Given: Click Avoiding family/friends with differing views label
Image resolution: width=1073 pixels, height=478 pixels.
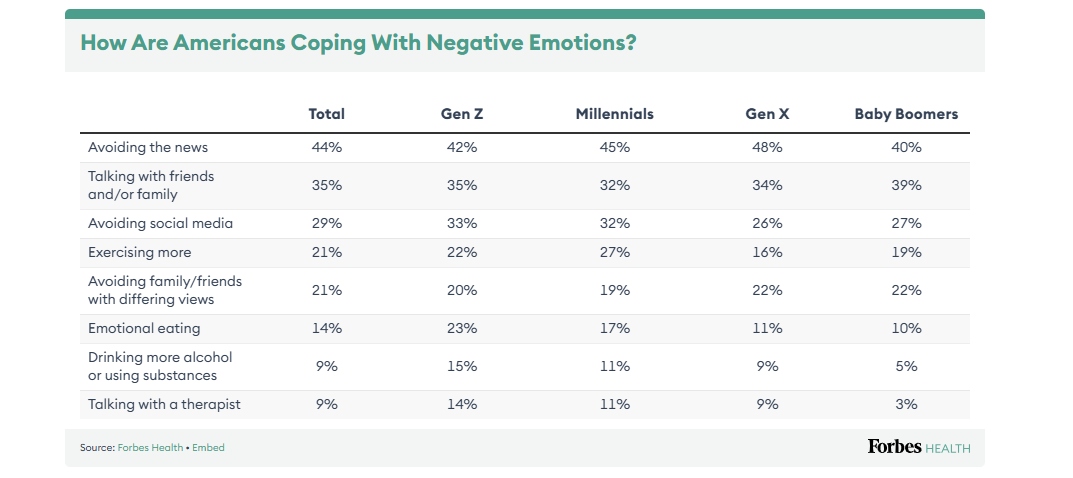Looking at the screenshot, I should point(165,290).
